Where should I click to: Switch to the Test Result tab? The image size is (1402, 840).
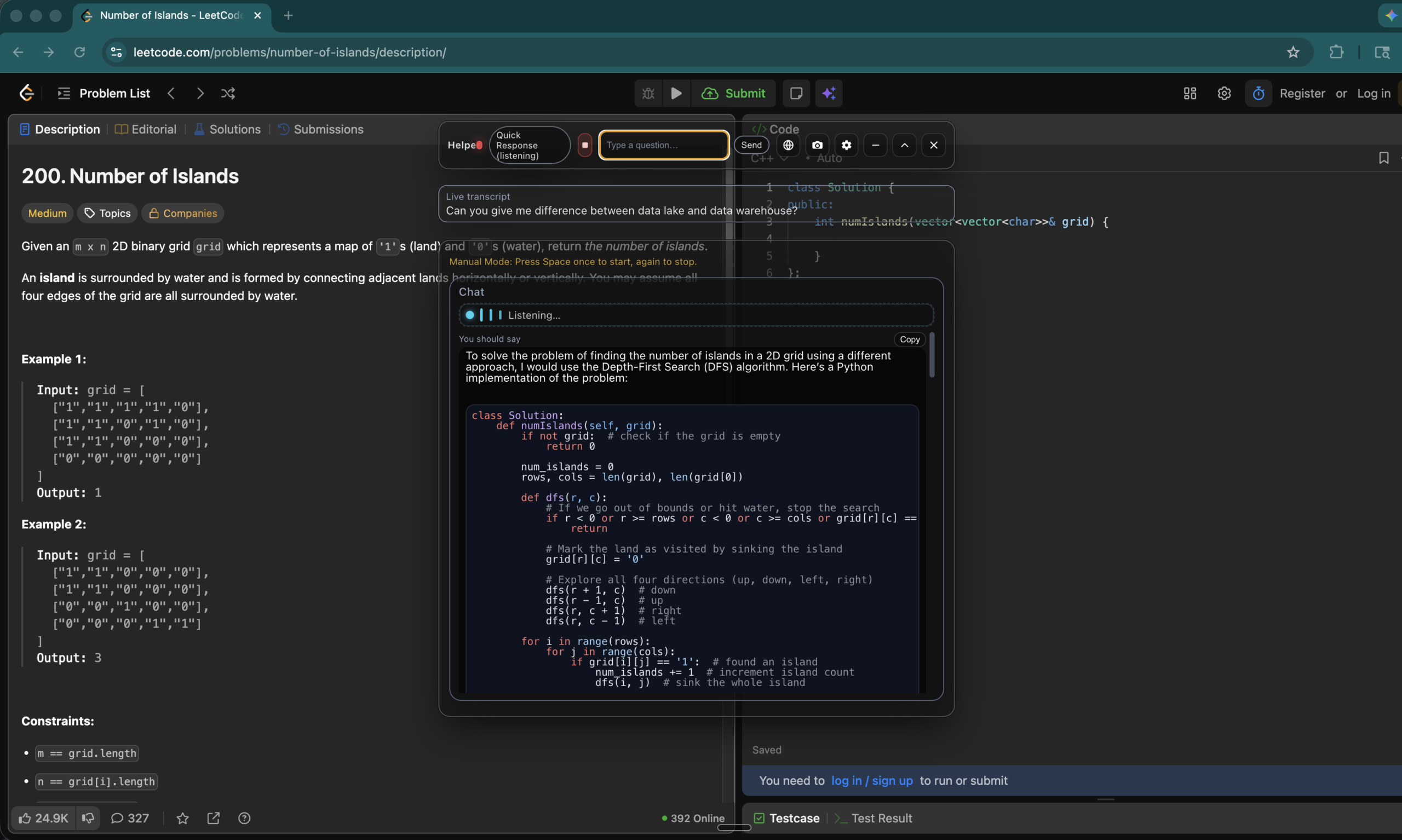click(882, 818)
